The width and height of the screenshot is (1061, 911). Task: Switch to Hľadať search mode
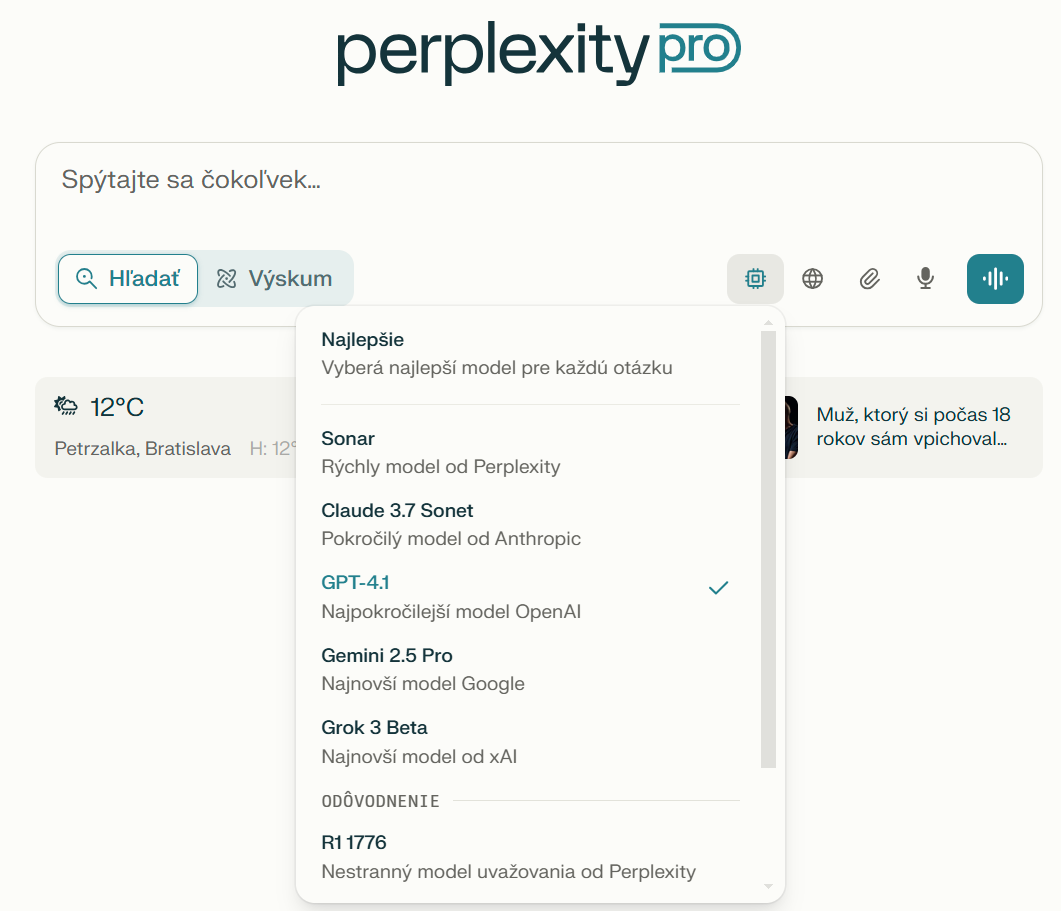coord(128,279)
